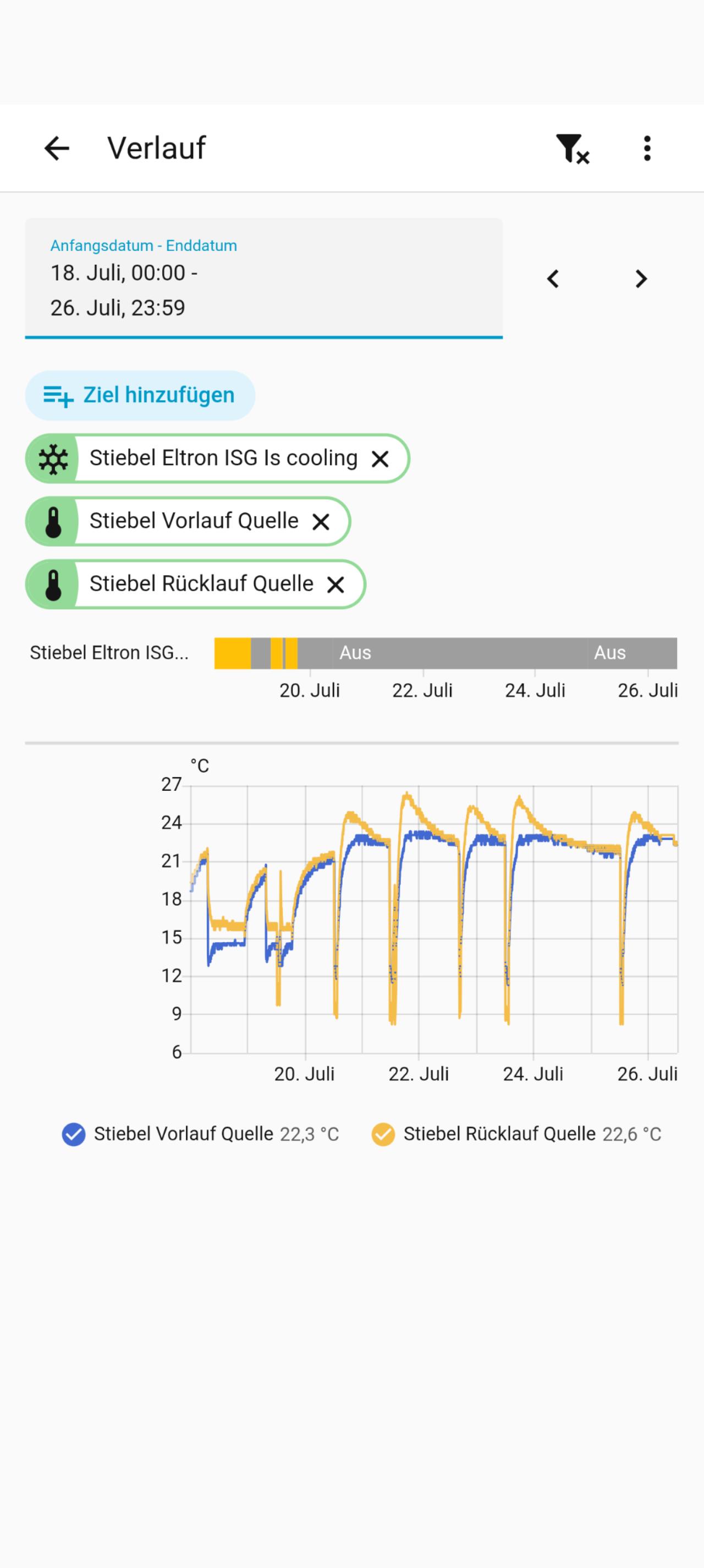
Task: Click thermometer icon on Stiebel Vorlauf Quelle chip
Action: (53, 522)
